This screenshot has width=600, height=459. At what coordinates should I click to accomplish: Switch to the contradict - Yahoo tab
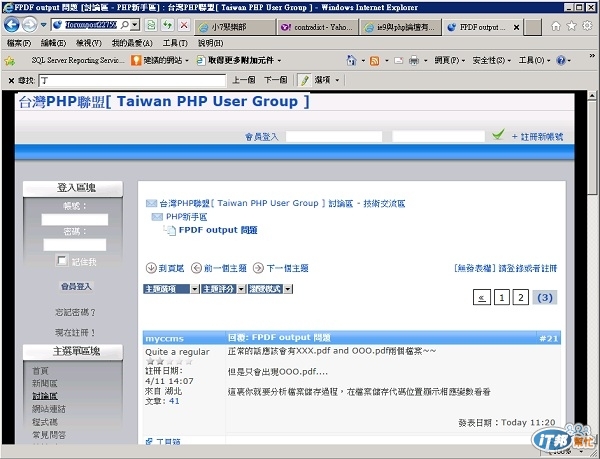pos(317,27)
